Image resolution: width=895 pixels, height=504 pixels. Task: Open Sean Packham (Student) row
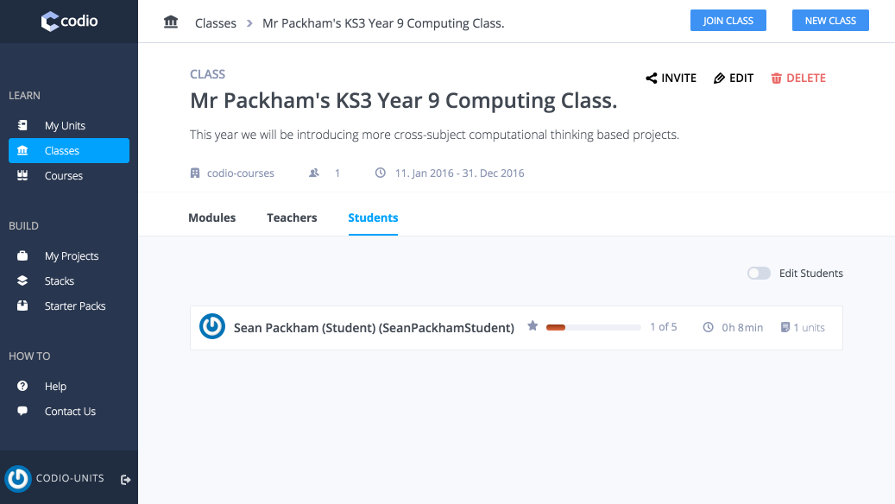[x=516, y=328]
